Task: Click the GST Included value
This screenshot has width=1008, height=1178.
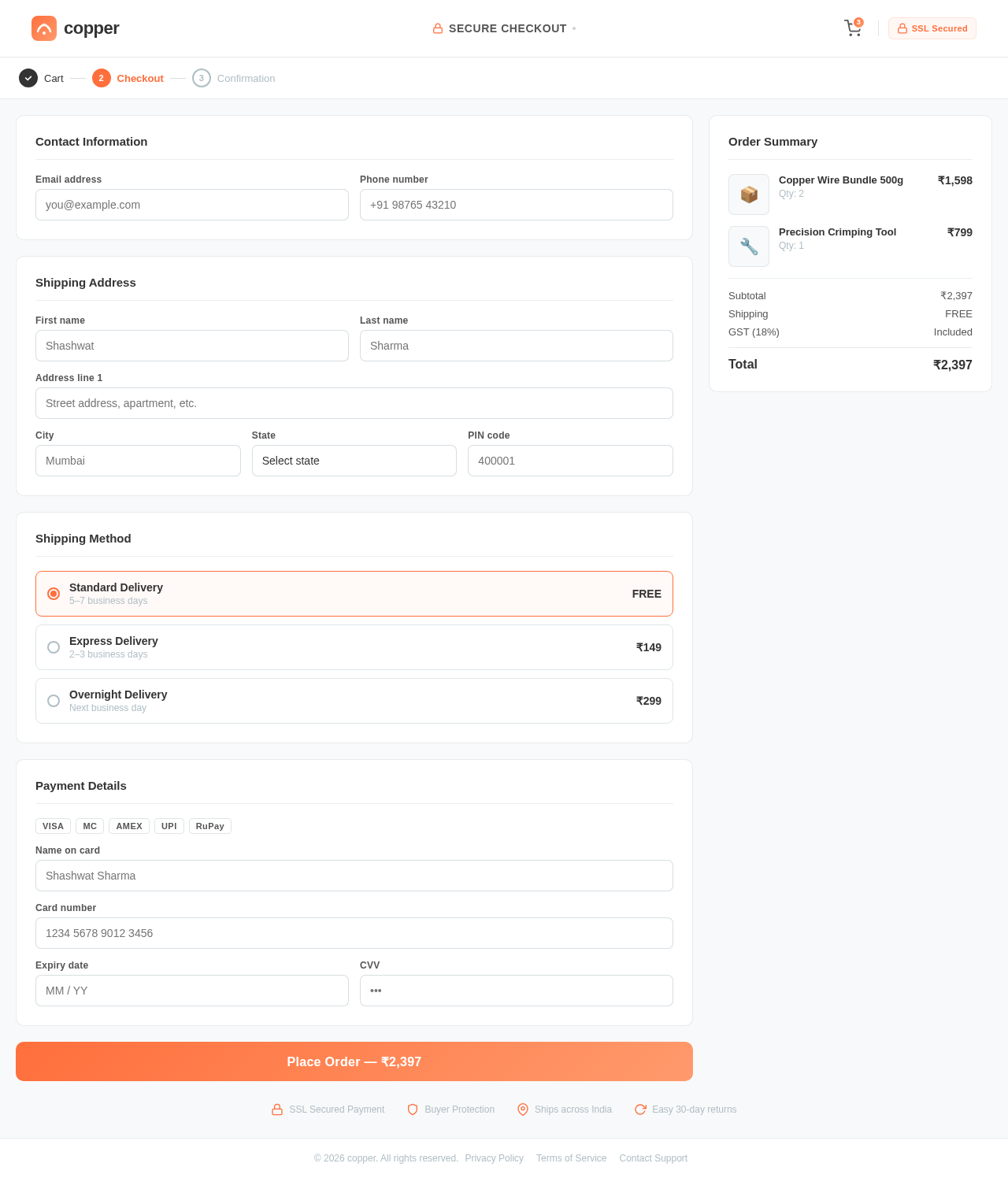Action: [x=953, y=332]
